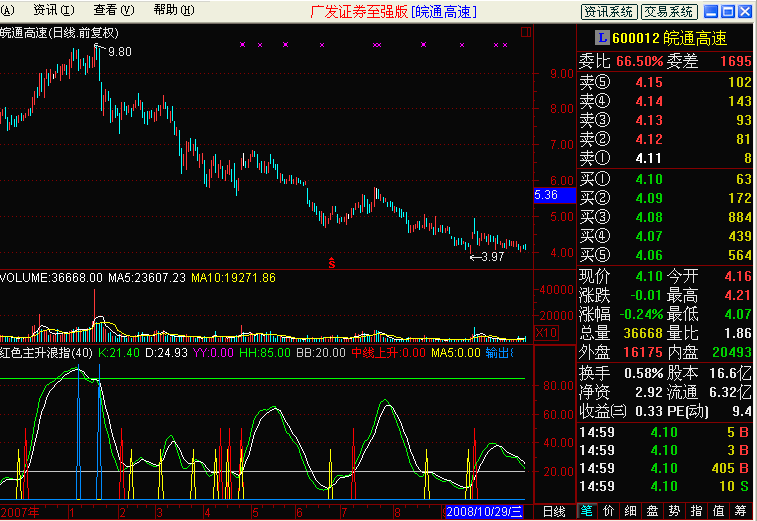
Task: Click the 买⑤ bid row at 4.06
Action: (x=665, y=255)
